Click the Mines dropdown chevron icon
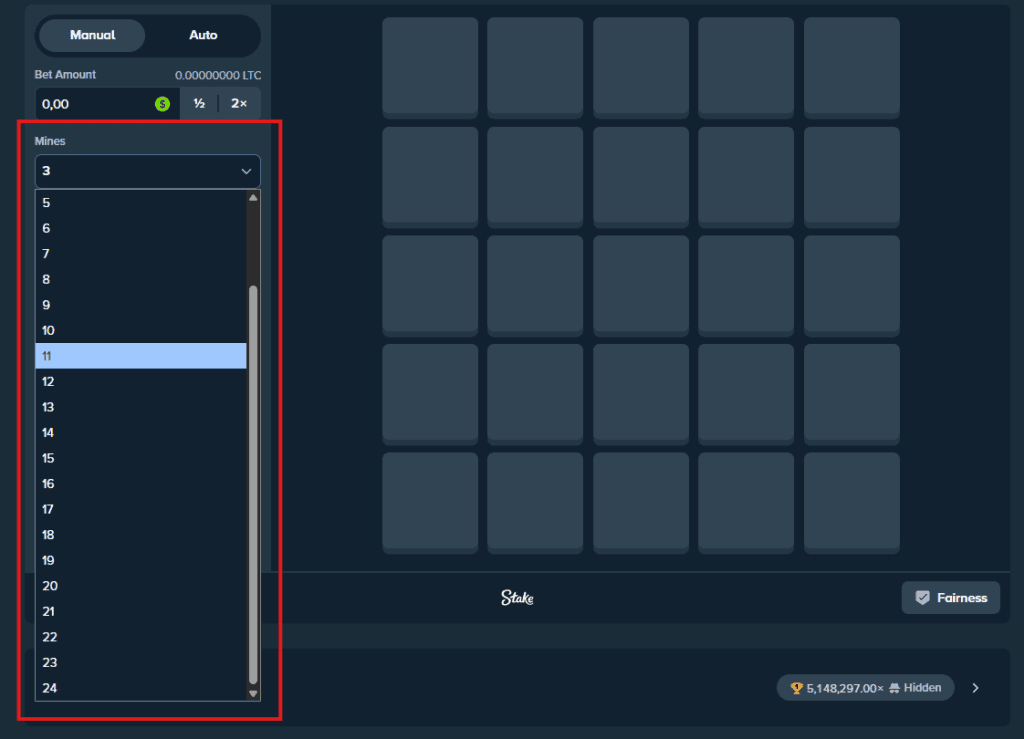The width and height of the screenshot is (1024, 739). pyautogui.click(x=246, y=170)
